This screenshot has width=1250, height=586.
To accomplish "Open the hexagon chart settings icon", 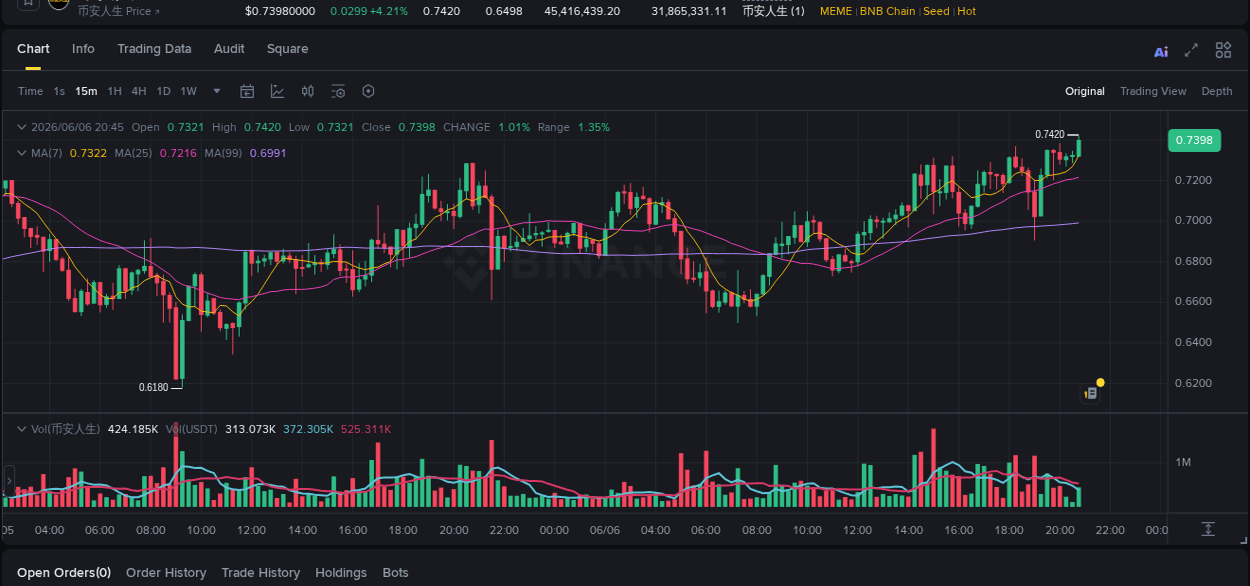I will 368,91.
